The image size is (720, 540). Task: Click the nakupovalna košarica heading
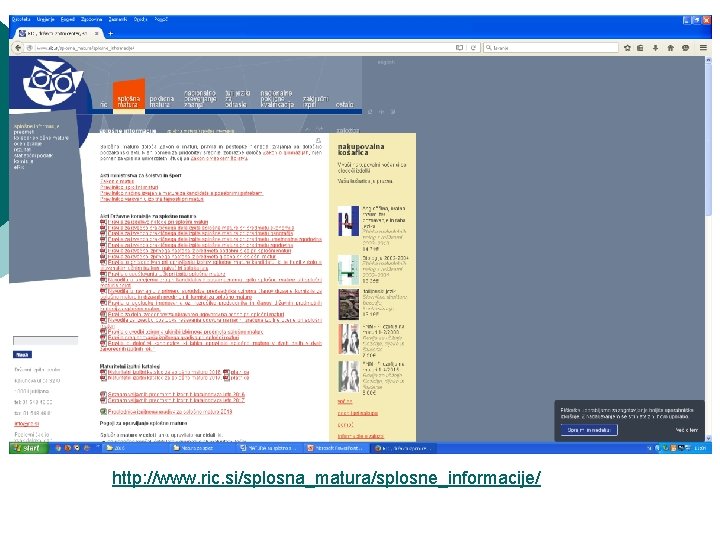[x=361, y=149]
